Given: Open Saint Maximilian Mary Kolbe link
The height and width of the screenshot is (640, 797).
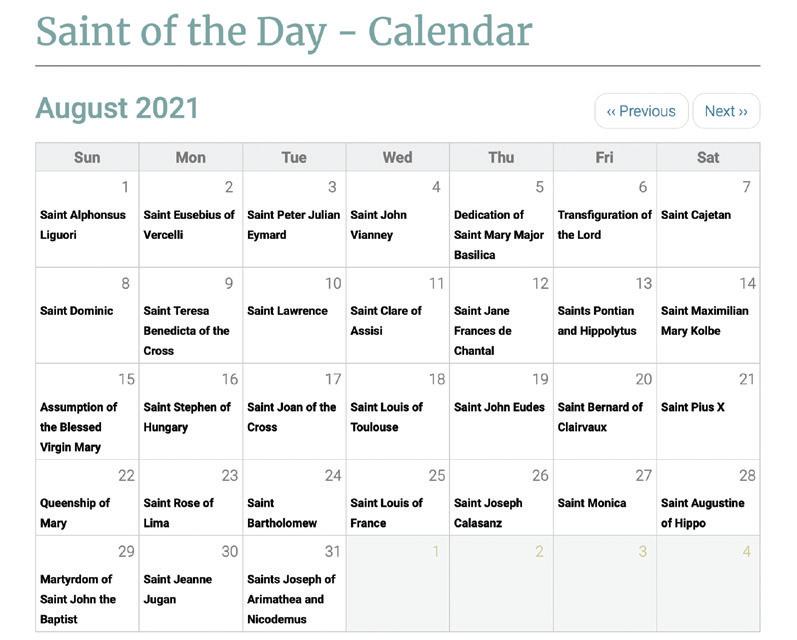Looking at the screenshot, I should point(704,321).
